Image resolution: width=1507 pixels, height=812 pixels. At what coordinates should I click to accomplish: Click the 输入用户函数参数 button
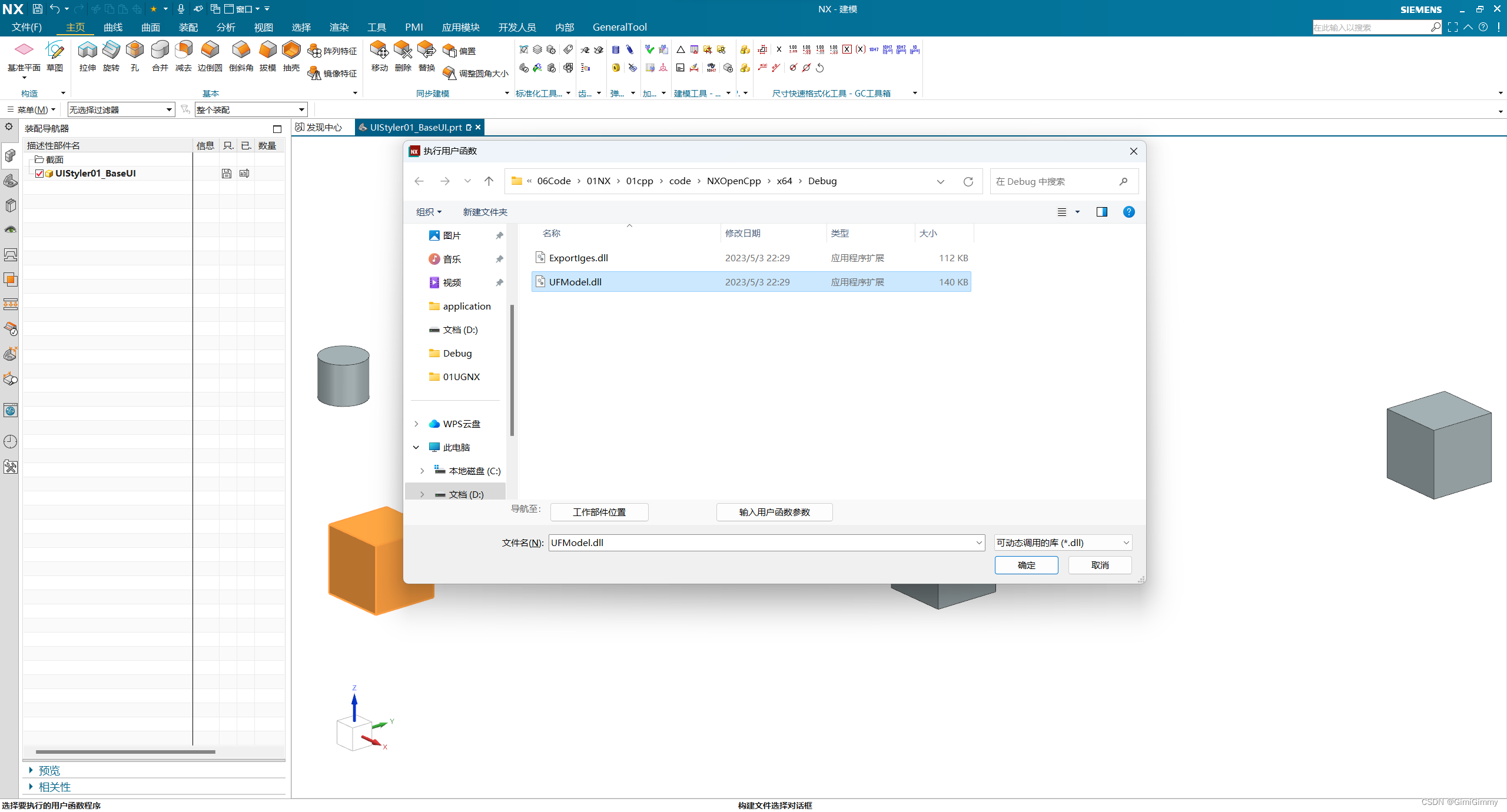pos(775,512)
